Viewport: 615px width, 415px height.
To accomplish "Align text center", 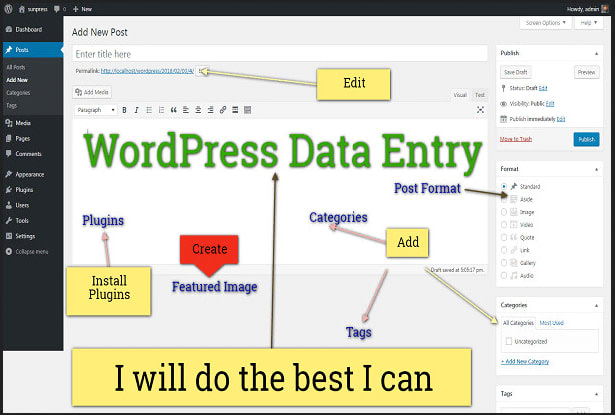I will (198, 110).
